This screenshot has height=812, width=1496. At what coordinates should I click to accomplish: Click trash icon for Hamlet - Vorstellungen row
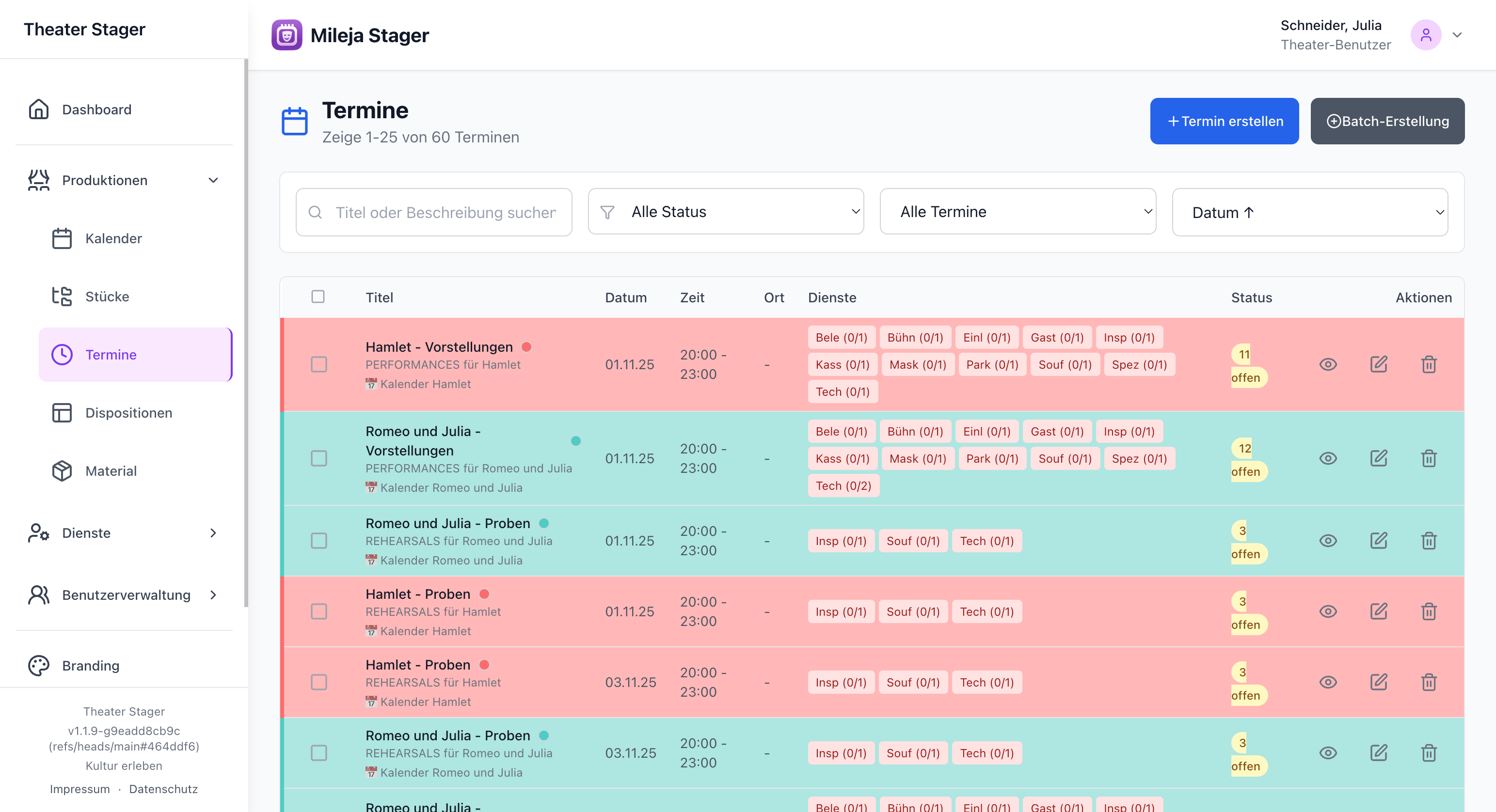click(1429, 364)
